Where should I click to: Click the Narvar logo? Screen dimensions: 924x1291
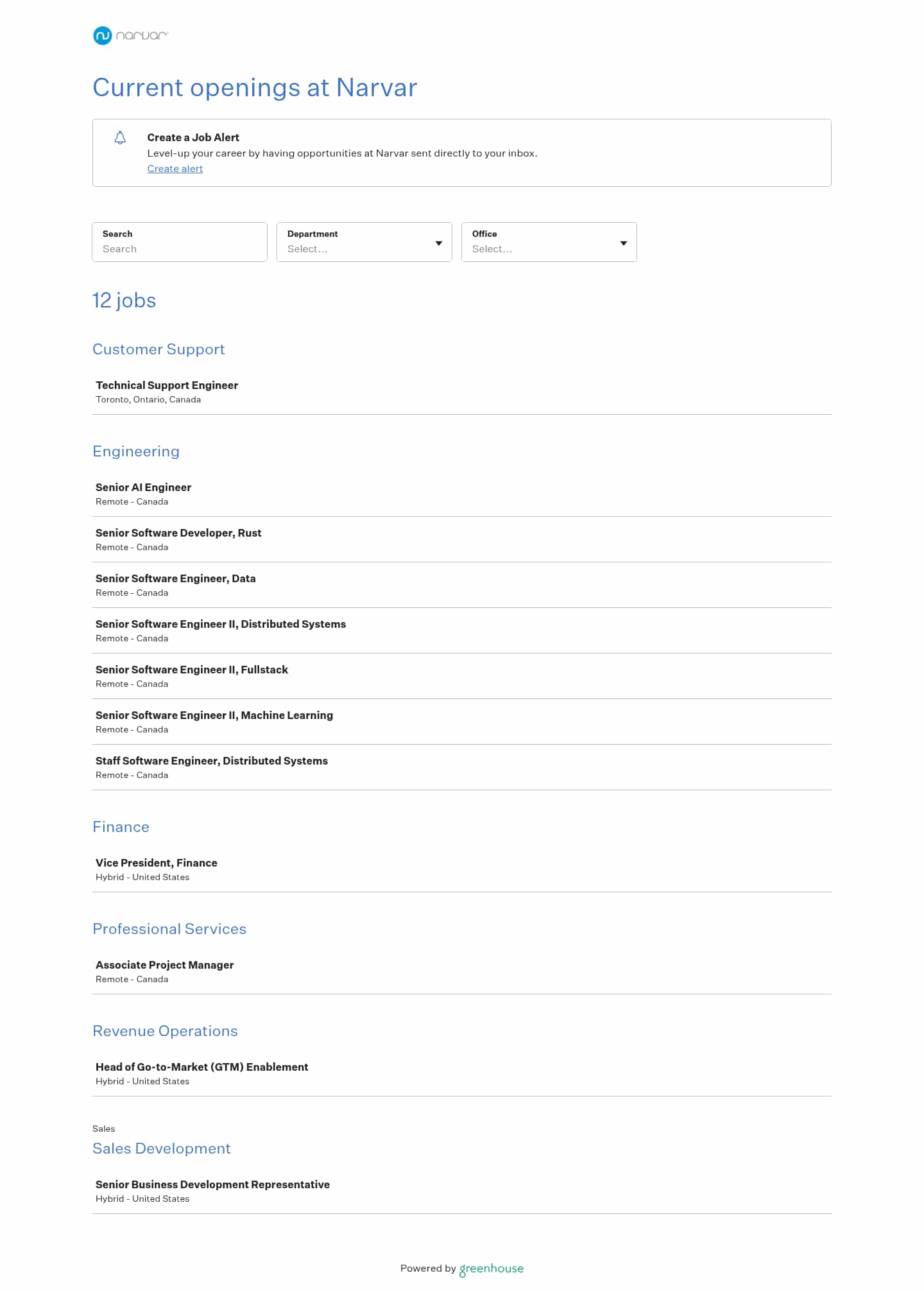[130, 36]
